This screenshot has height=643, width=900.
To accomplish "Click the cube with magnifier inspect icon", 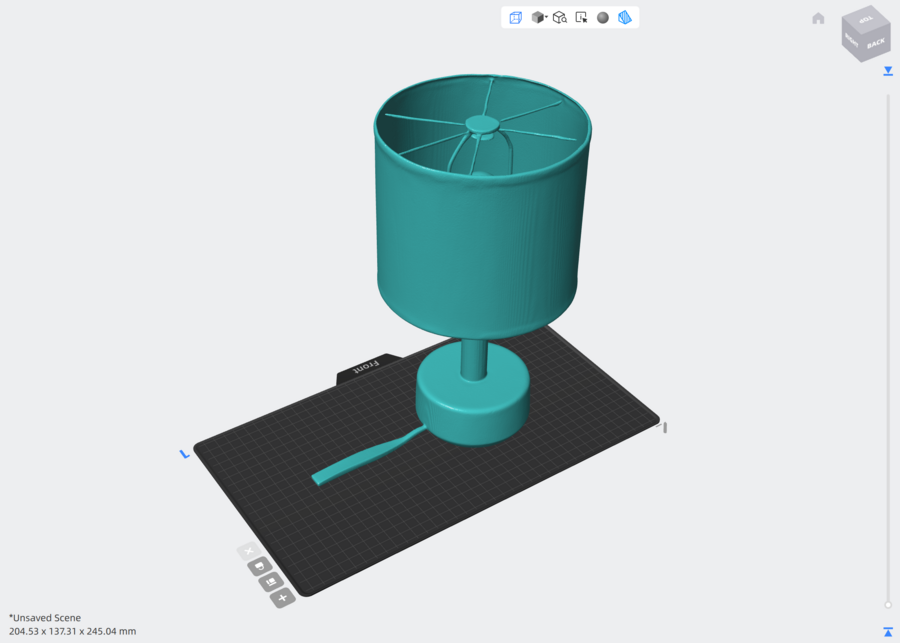I will (x=560, y=18).
